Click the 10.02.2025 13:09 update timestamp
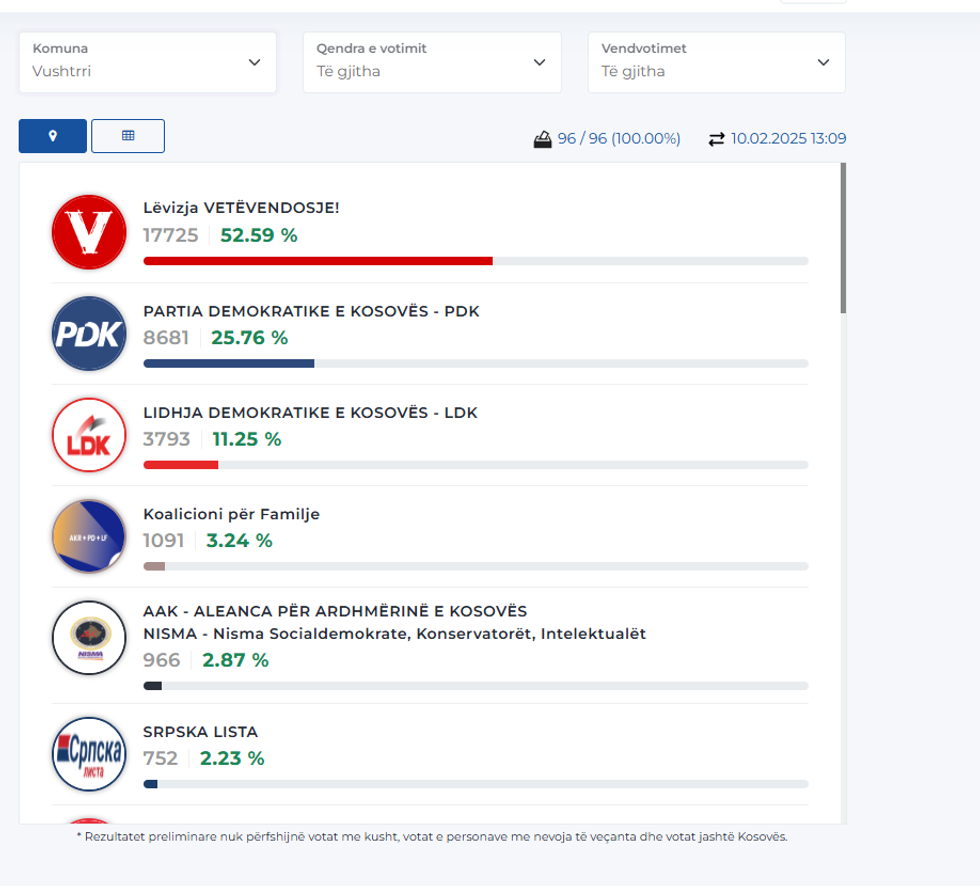Image resolution: width=980 pixels, height=886 pixels. click(x=788, y=139)
